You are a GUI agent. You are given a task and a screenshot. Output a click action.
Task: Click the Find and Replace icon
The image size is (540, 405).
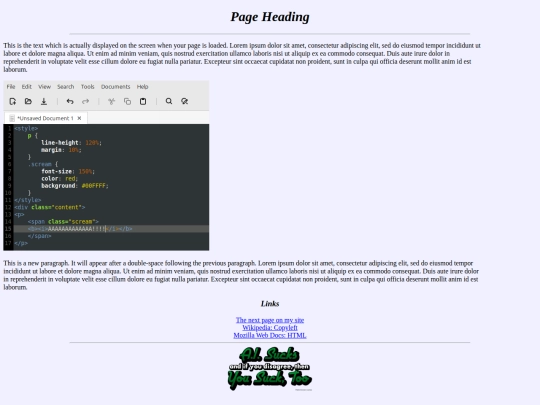point(185,101)
